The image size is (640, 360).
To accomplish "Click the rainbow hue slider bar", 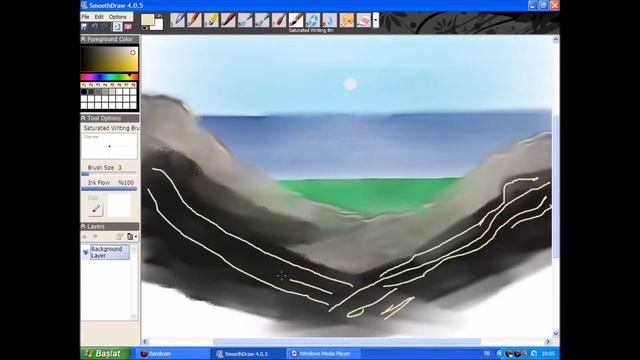I will pyautogui.click(x=109, y=77).
